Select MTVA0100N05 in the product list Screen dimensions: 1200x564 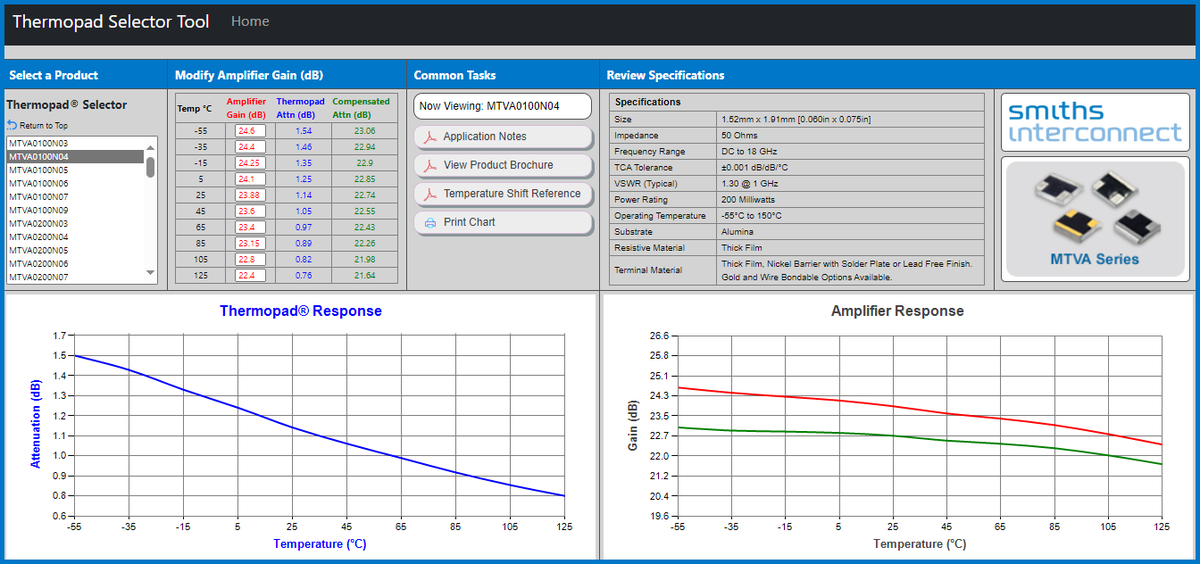coord(75,170)
